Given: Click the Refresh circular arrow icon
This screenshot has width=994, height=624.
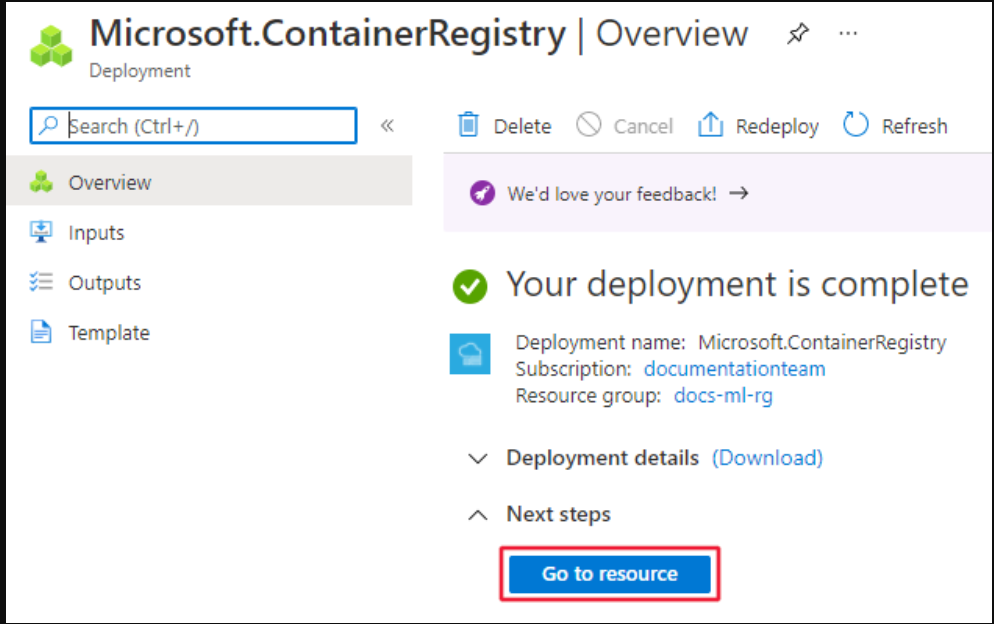Looking at the screenshot, I should point(855,125).
